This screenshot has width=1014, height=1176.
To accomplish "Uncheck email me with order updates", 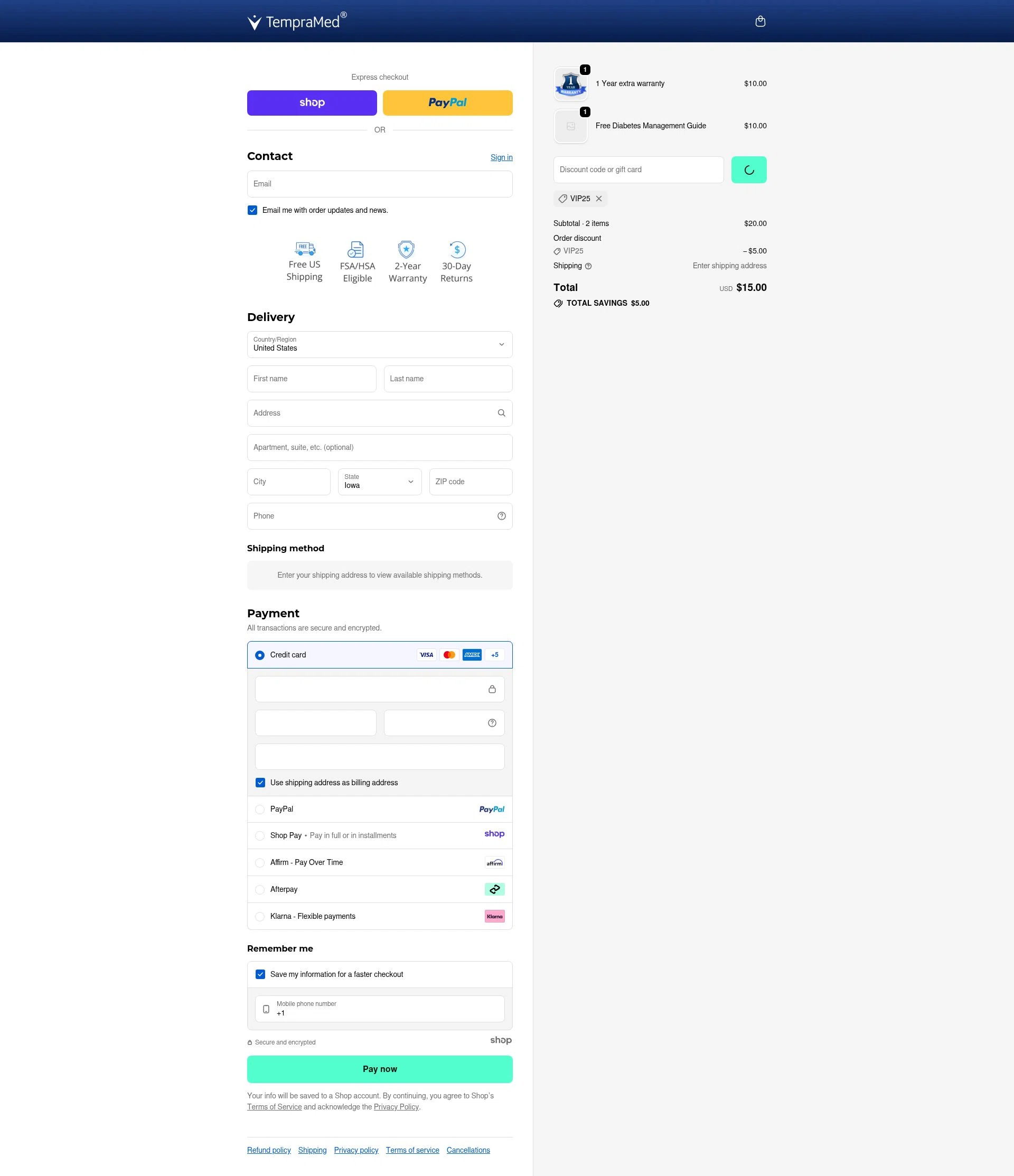I will click(x=252, y=210).
